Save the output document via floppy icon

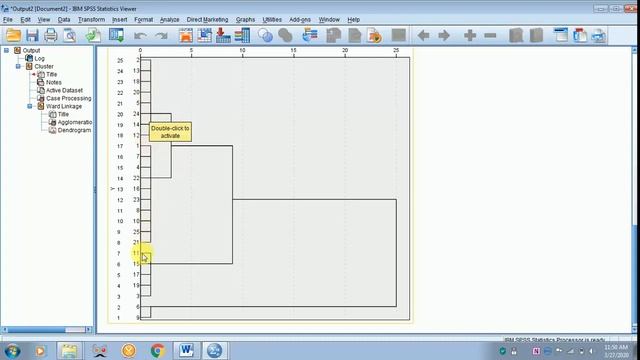tap(32, 36)
